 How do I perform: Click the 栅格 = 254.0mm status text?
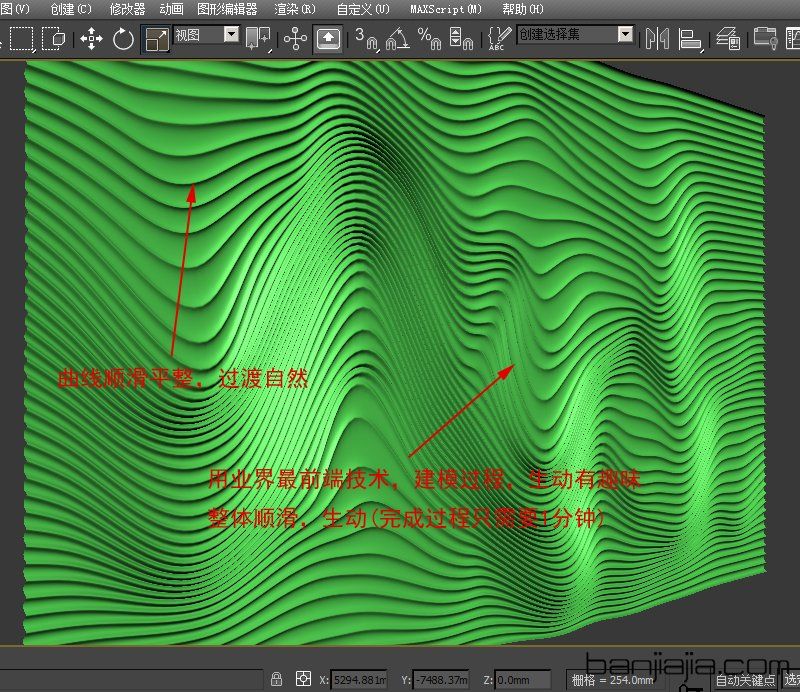click(612, 680)
